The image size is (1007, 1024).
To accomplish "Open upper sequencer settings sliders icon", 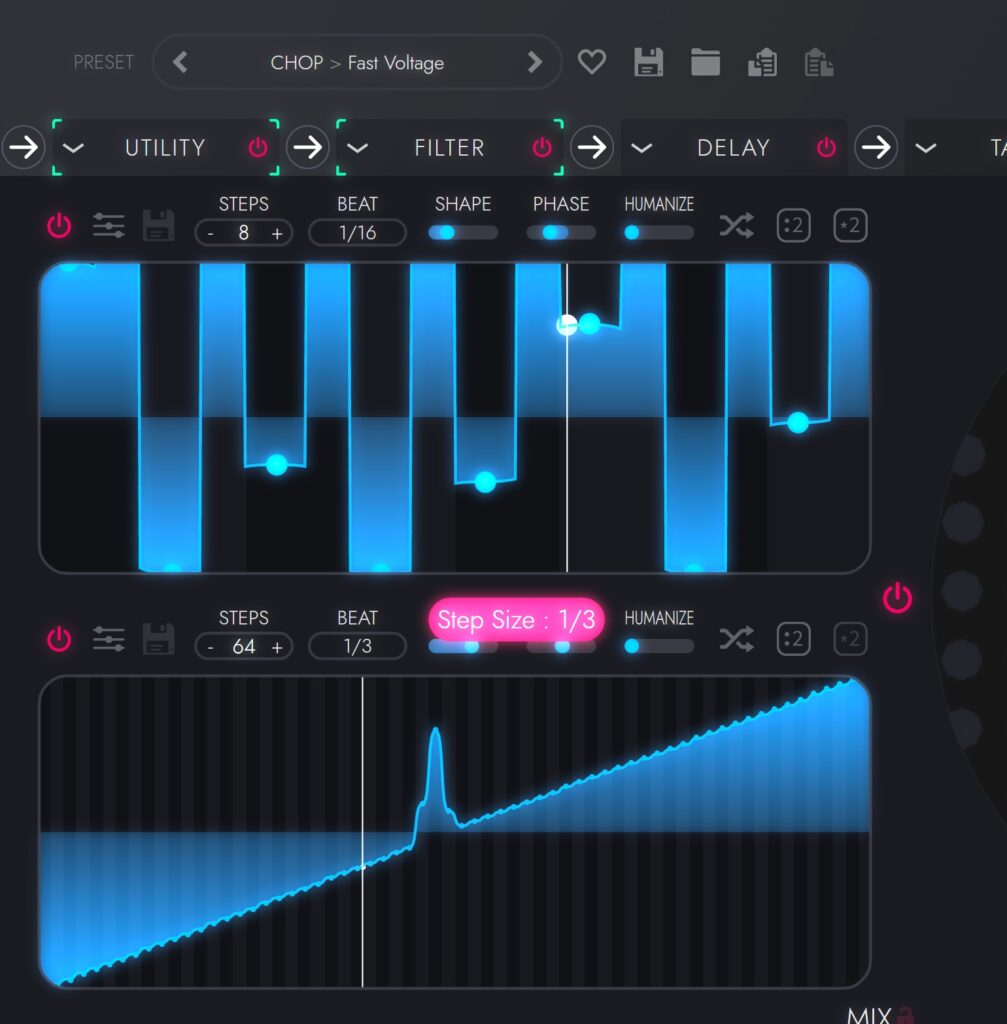I will coord(108,226).
